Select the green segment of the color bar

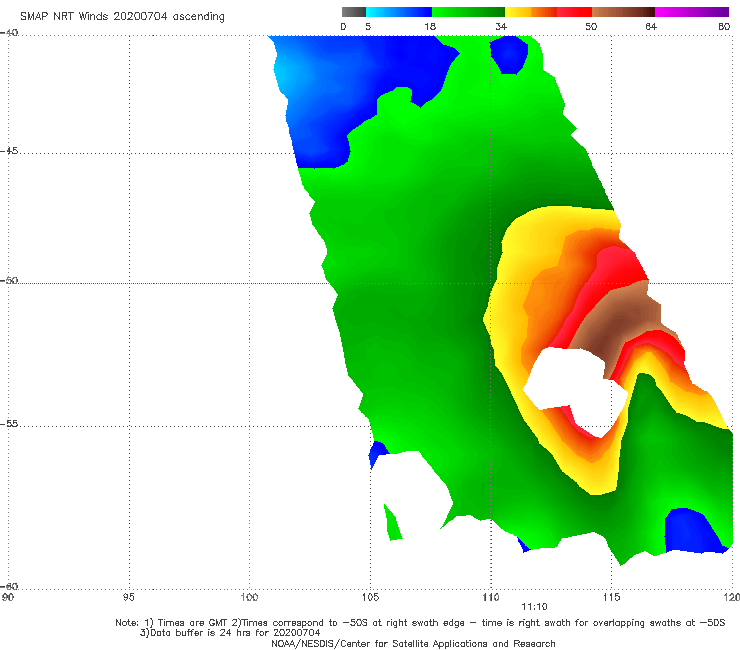pyautogui.click(x=468, y=12)
